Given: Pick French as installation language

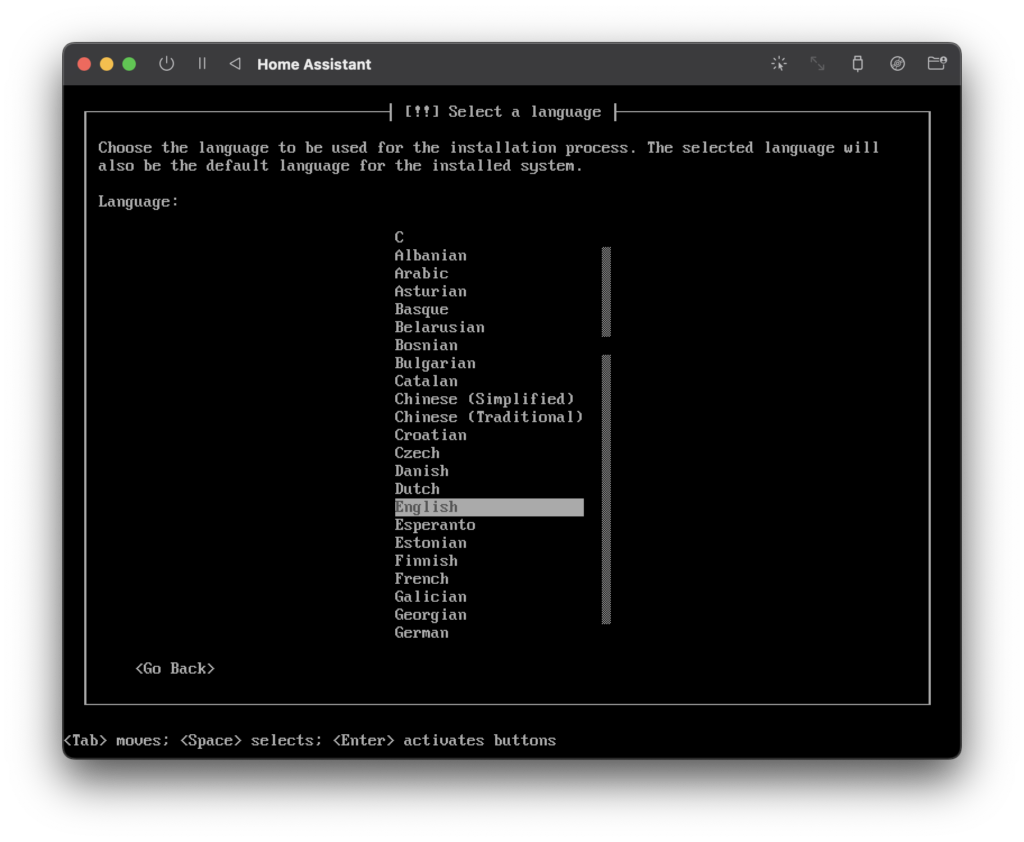Looking at the screenshot, I should point(421,579).
